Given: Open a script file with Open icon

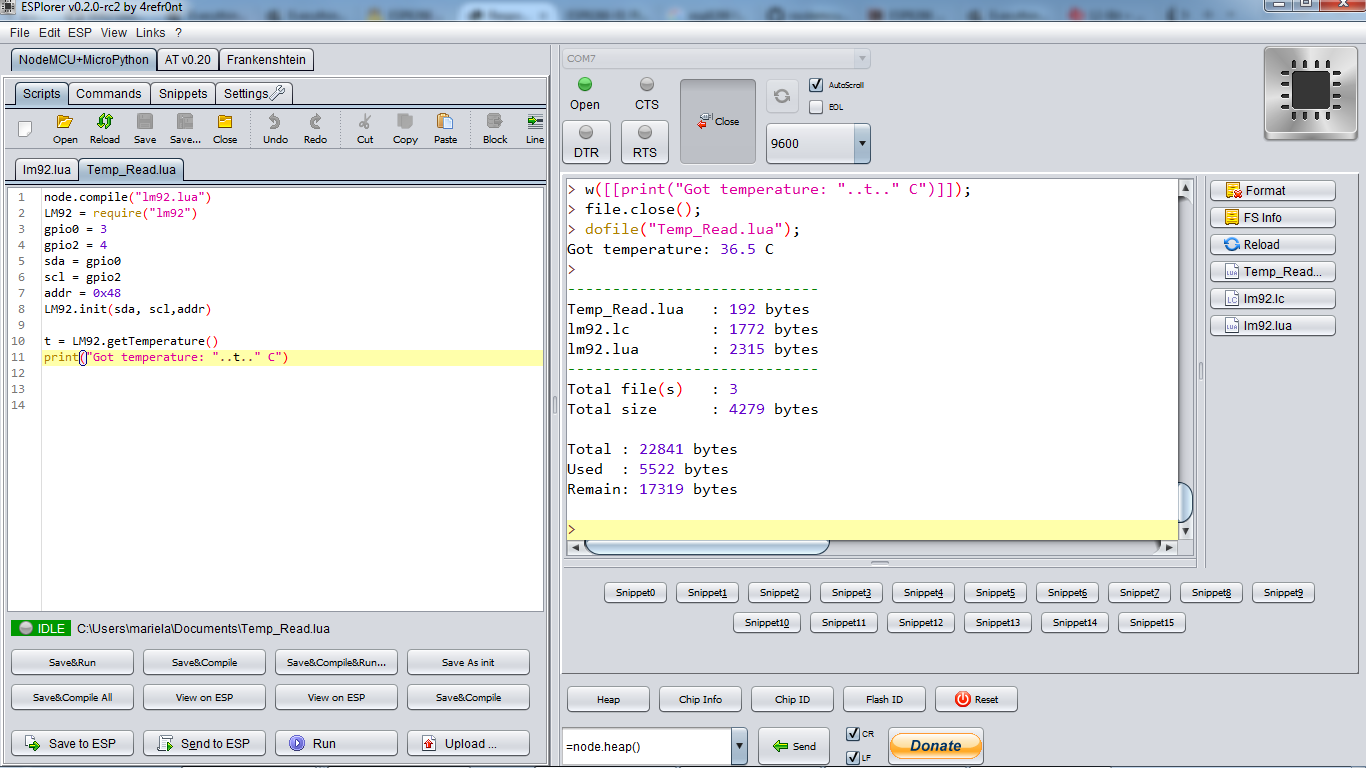Looking at the screenshot, I should click(65, 129).
